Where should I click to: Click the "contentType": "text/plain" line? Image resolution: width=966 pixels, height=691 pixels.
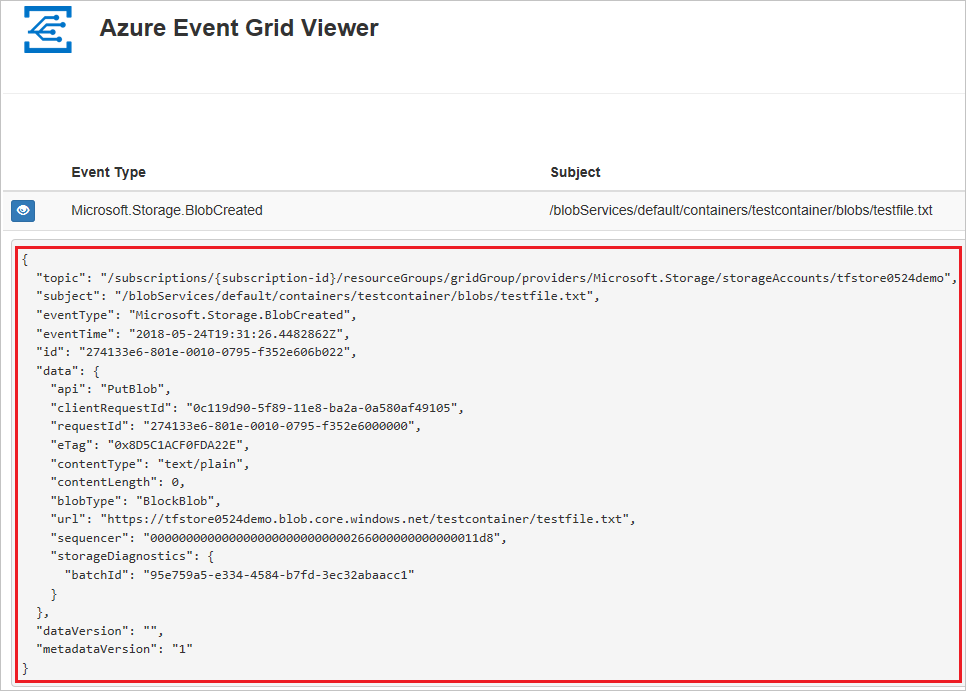pyautogui.click(x=150, y=464)
